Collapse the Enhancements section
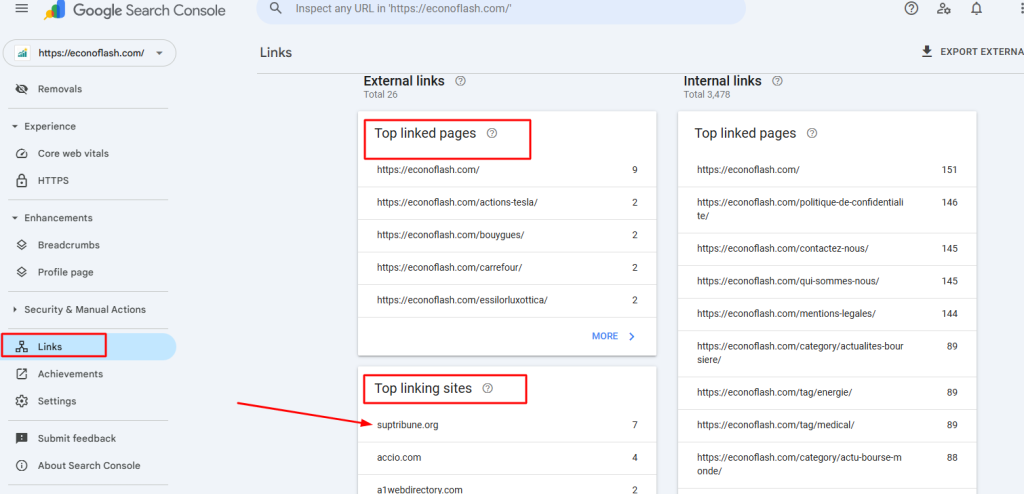 pos(15,218)
